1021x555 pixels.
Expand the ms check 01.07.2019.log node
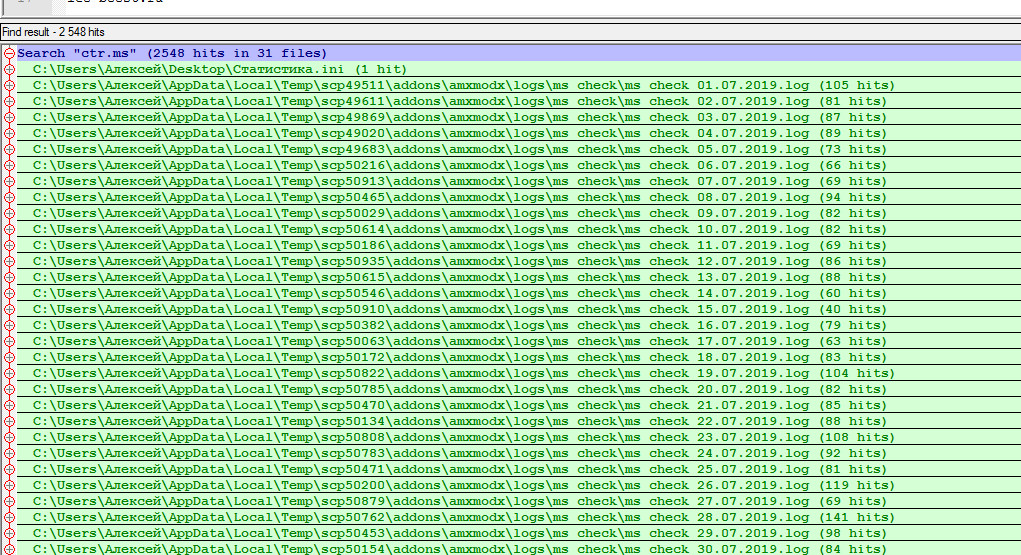point(9,85)
